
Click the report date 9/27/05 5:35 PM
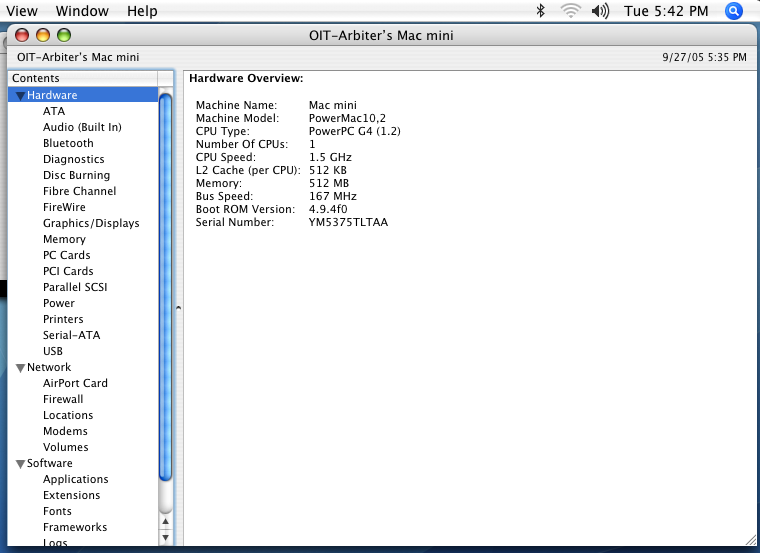tap(704, 57)
